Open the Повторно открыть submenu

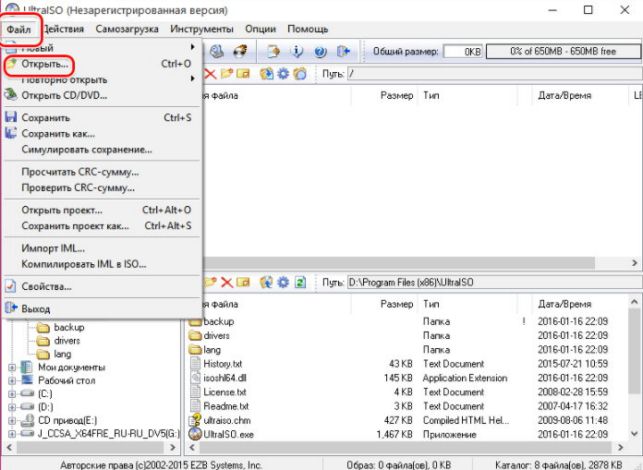tap(102, 80)
